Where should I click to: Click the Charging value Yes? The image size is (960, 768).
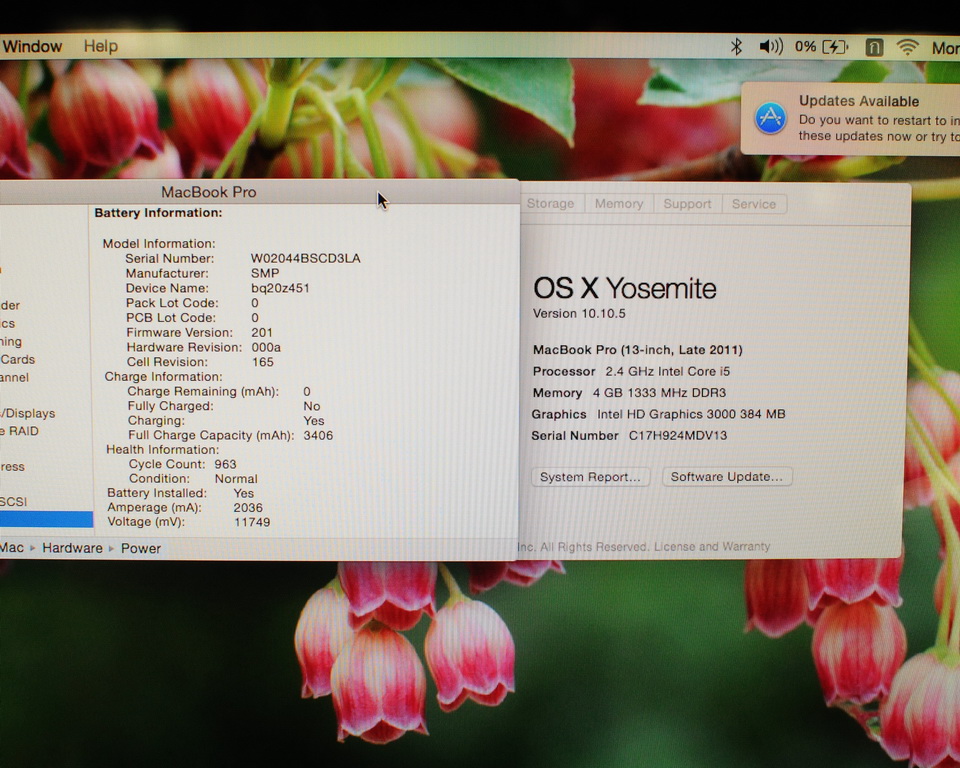[x=313, y=421]
